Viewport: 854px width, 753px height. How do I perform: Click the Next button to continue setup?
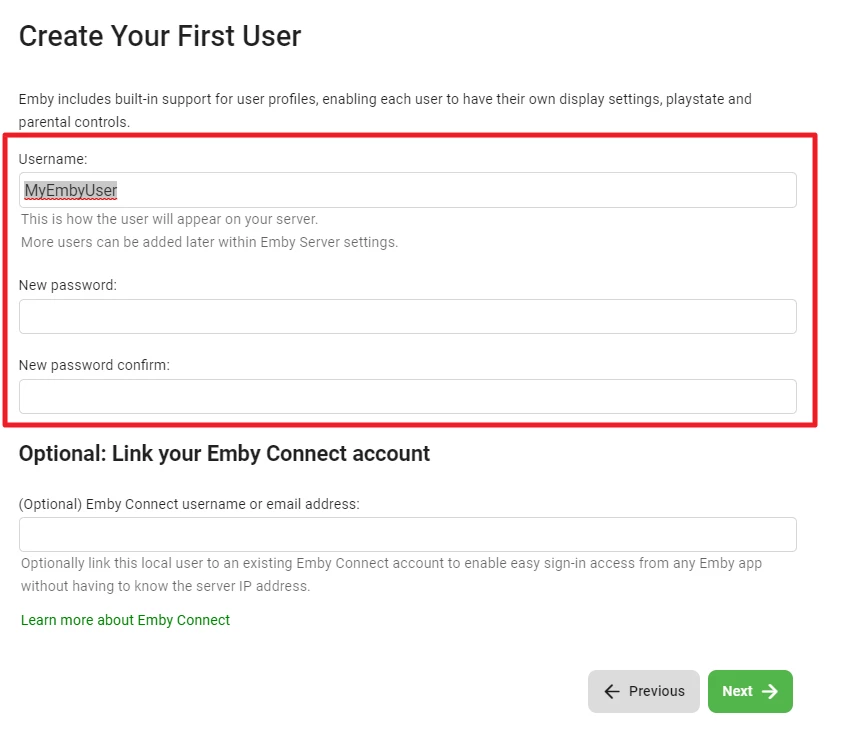[x=748, y=691]
